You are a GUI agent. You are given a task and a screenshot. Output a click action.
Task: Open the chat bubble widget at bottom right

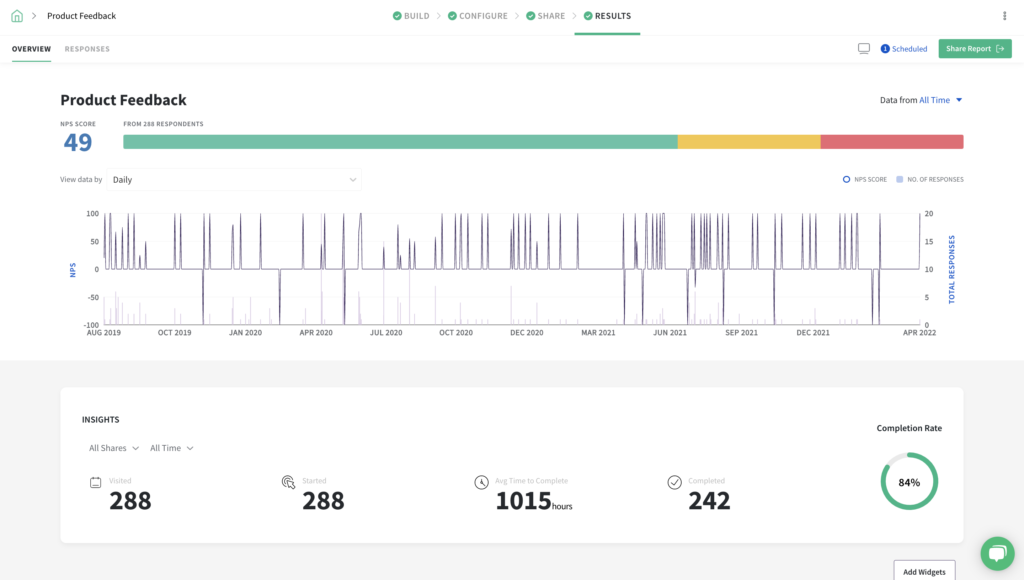(997, 553)
